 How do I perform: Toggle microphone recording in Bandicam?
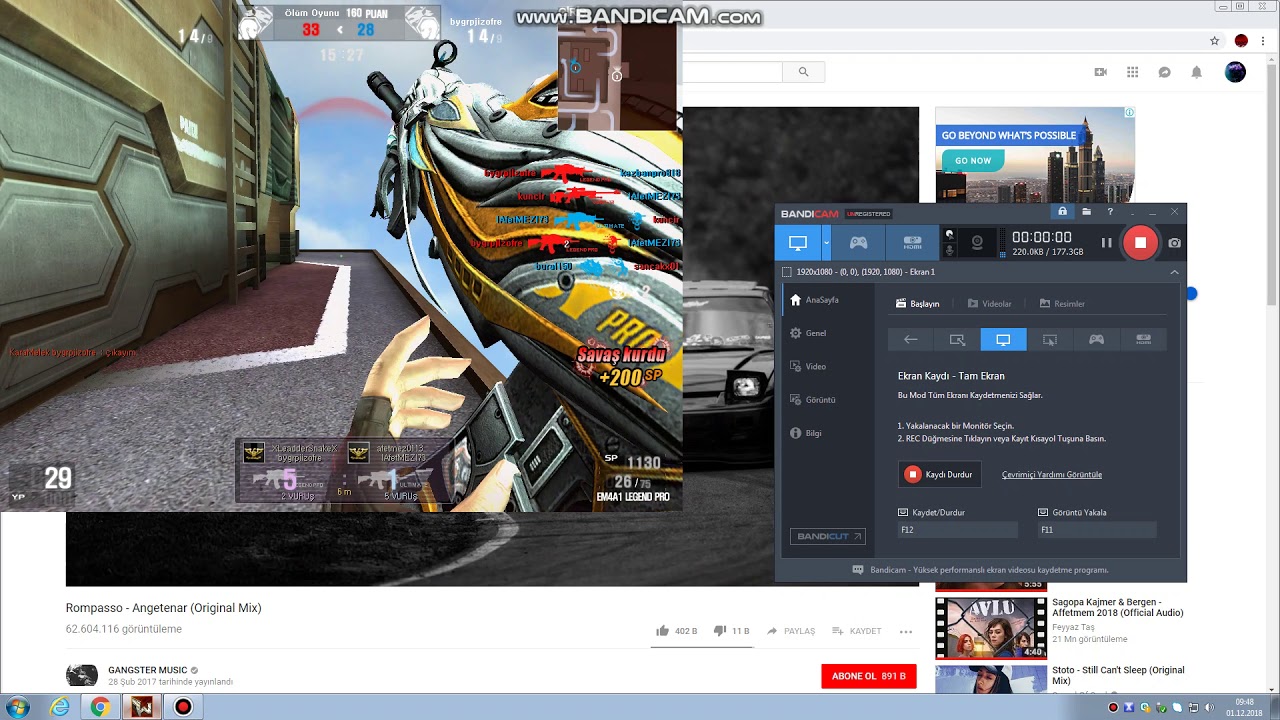coord(949,250)
